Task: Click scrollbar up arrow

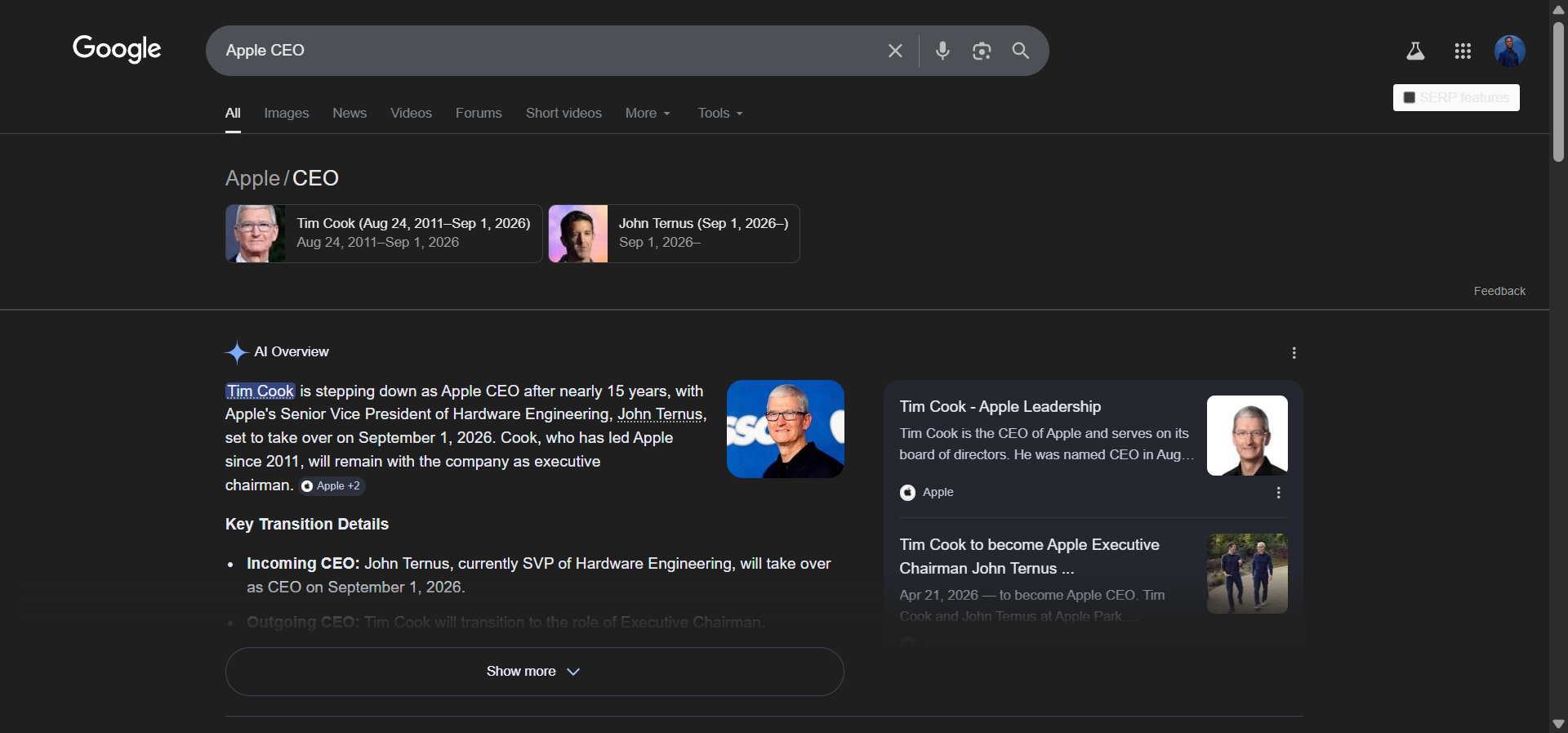Action: (1558, 9)
